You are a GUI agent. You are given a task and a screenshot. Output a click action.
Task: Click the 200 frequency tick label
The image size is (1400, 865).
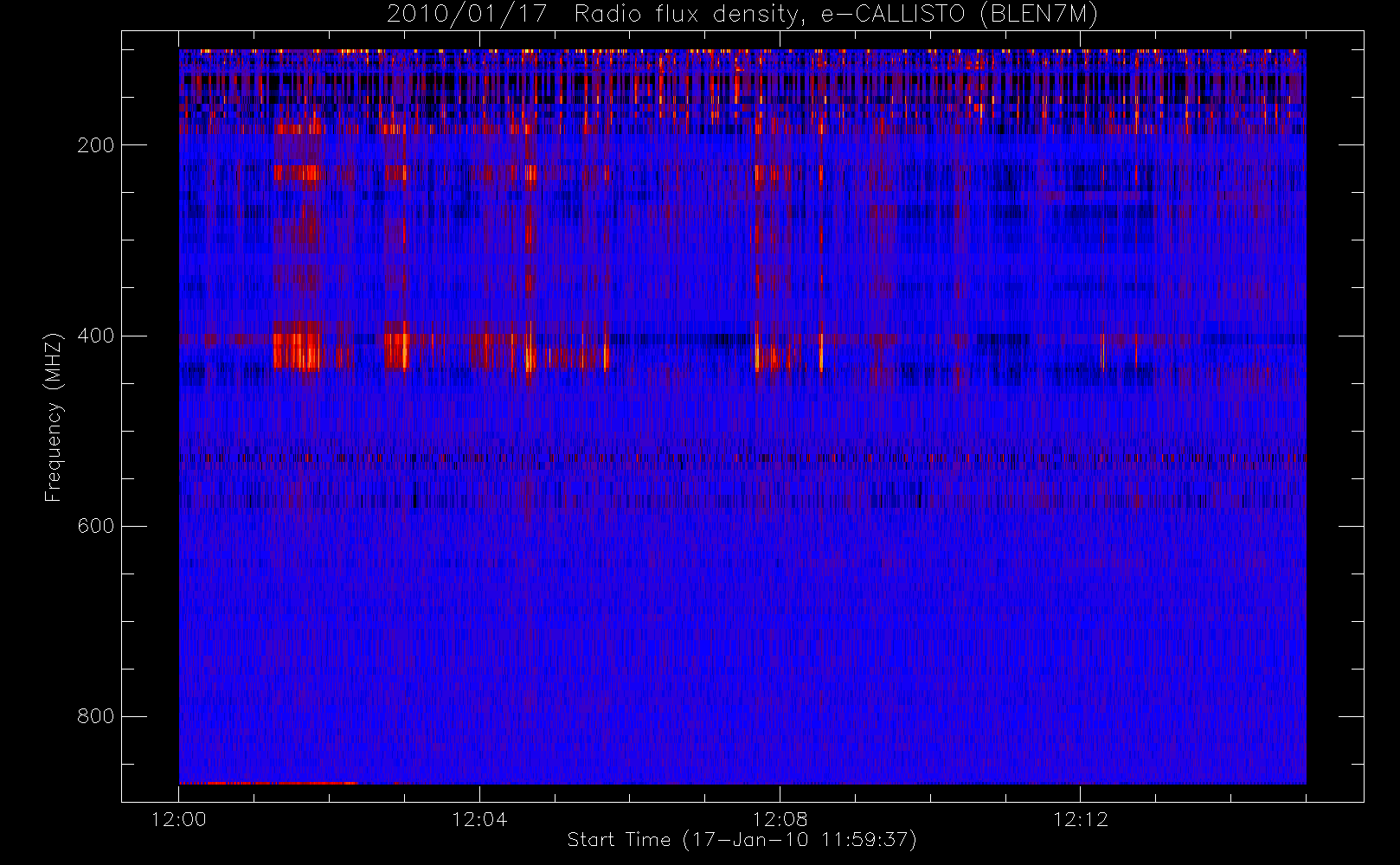tap(96, 145)
